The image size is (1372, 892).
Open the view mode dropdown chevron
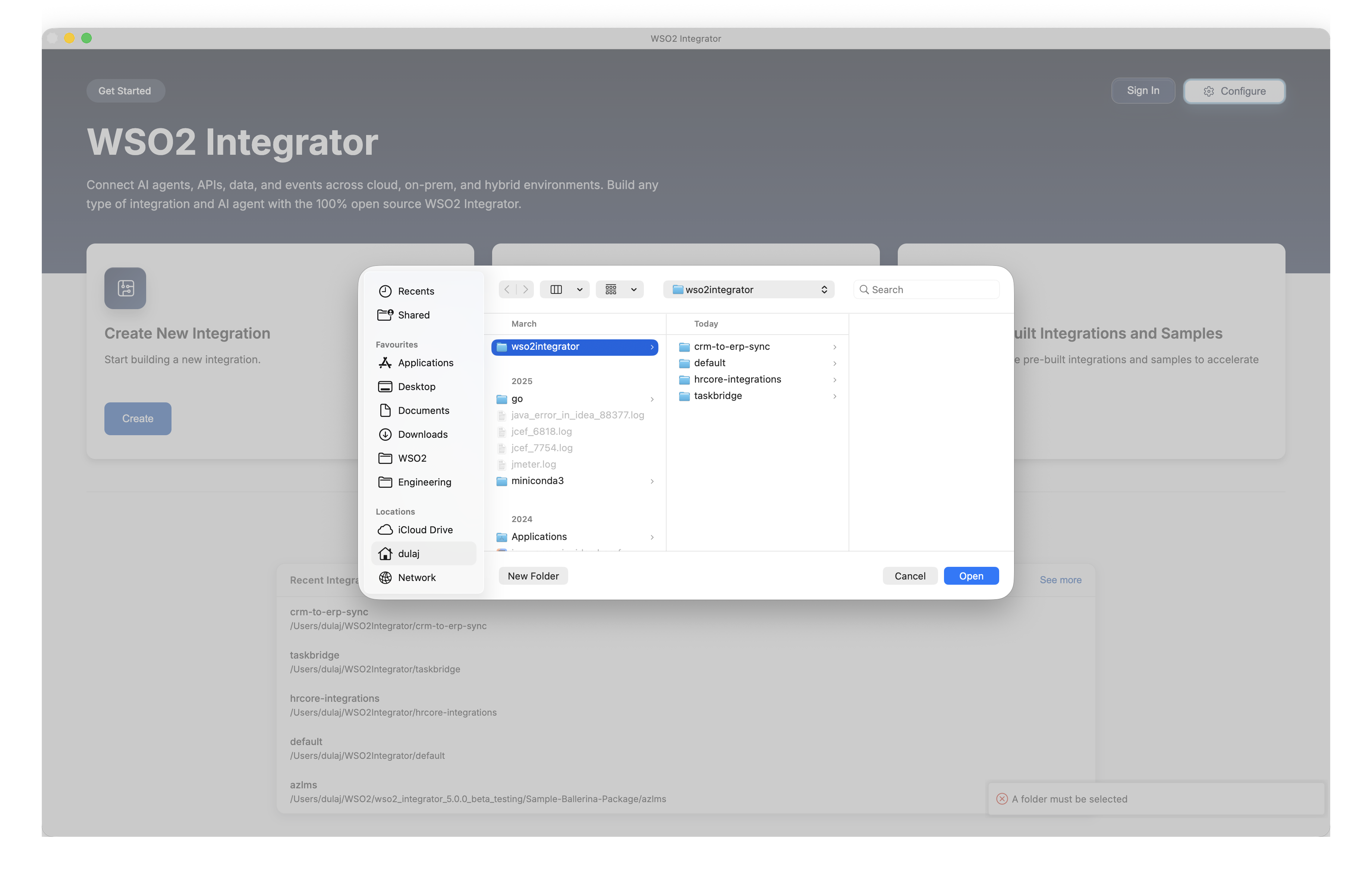(579, 289)
